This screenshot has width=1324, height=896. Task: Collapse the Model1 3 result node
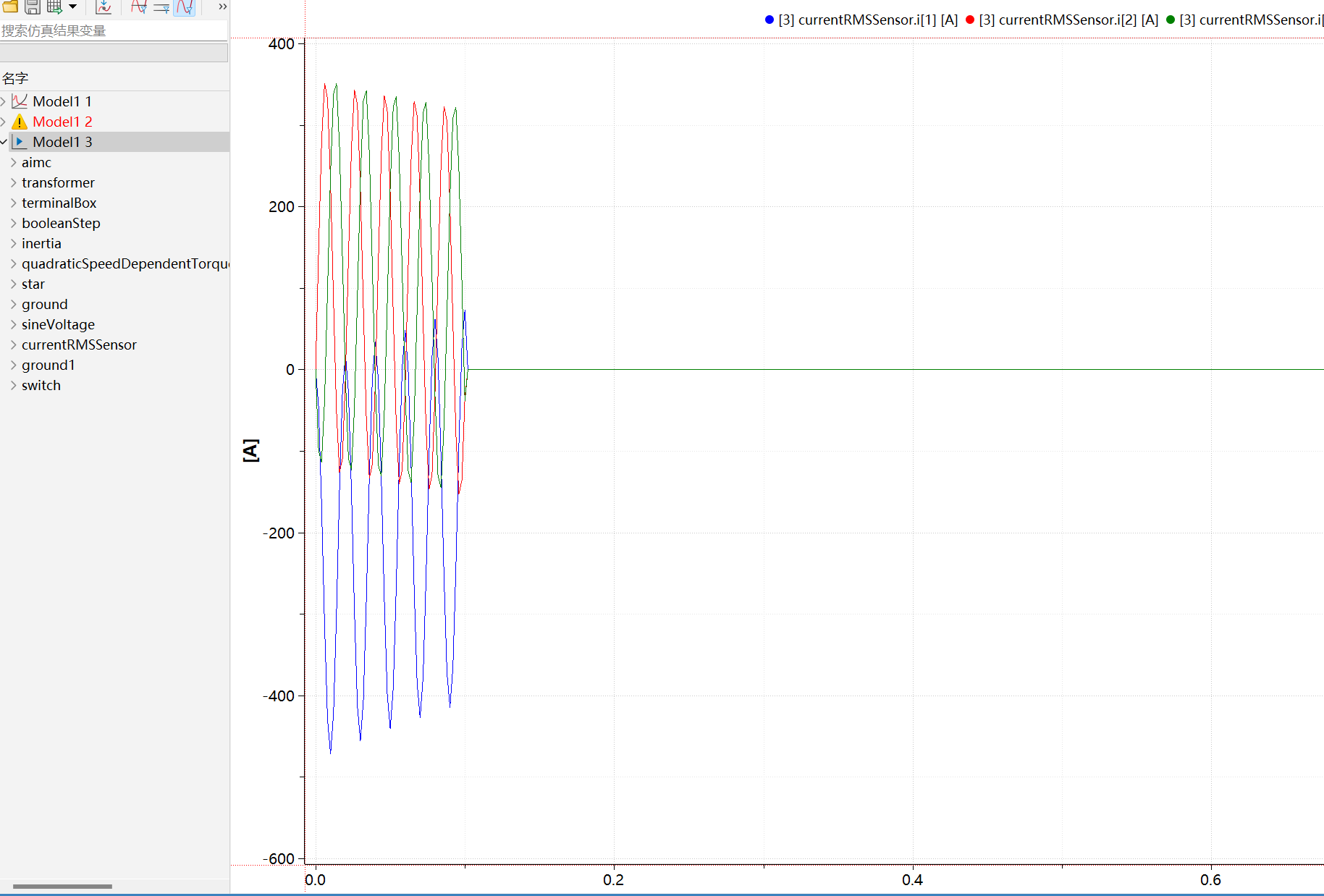click(4, 142)
